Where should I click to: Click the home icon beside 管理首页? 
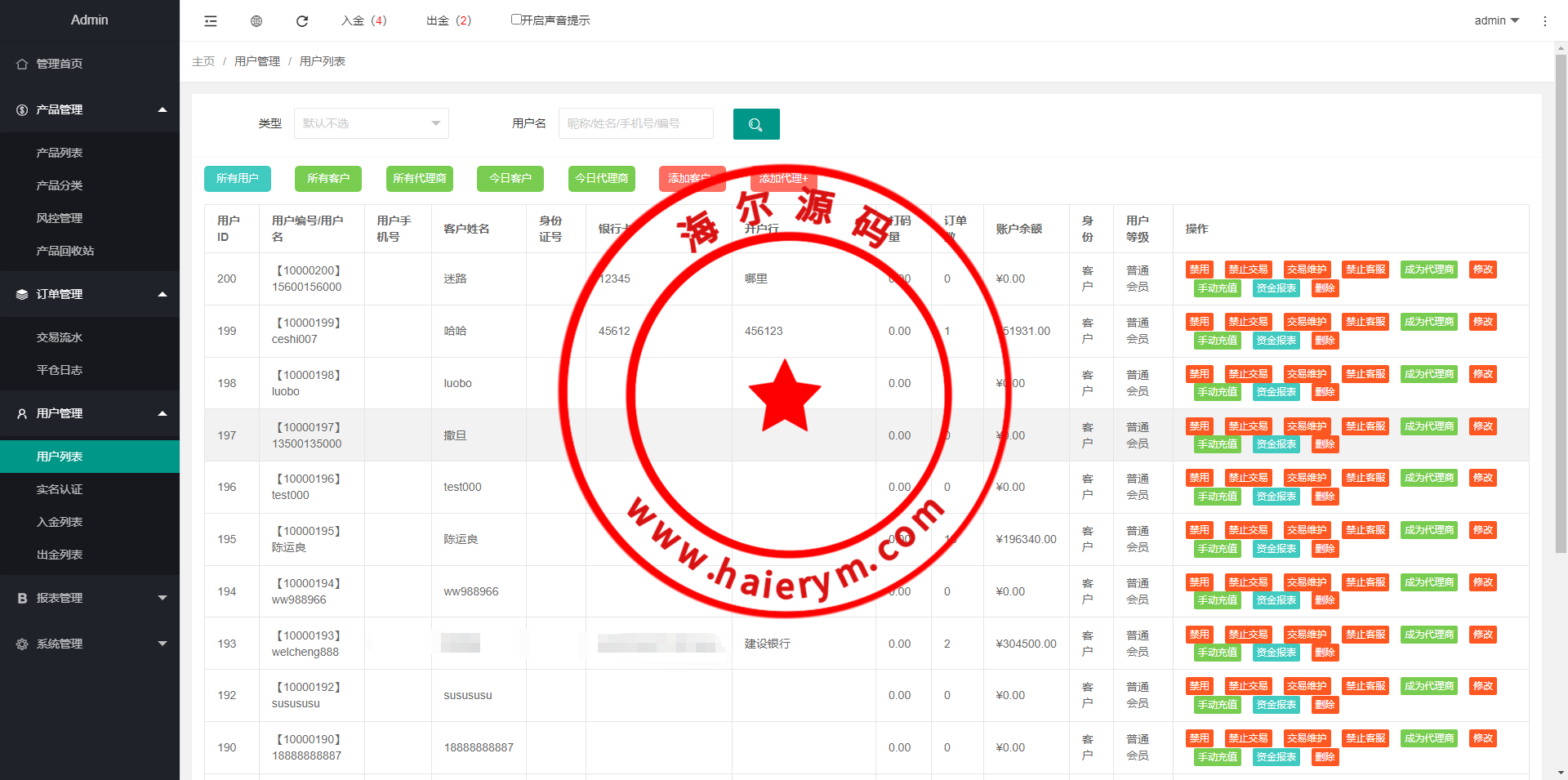point(22,64)
